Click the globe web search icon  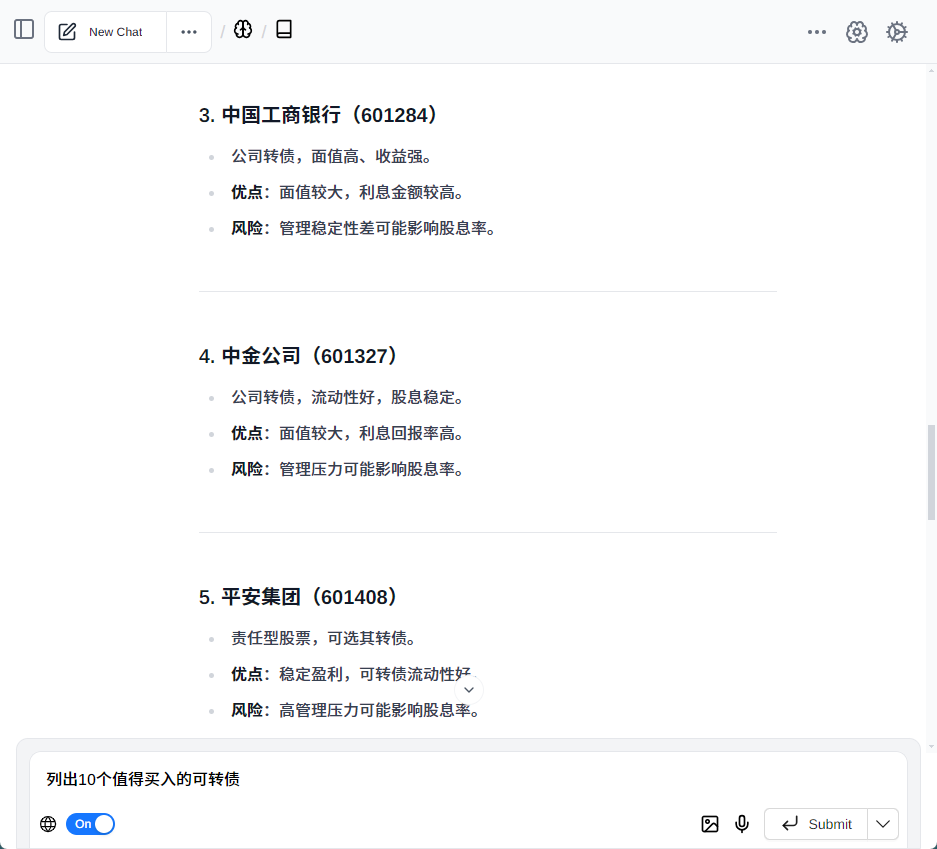[48, 824]
